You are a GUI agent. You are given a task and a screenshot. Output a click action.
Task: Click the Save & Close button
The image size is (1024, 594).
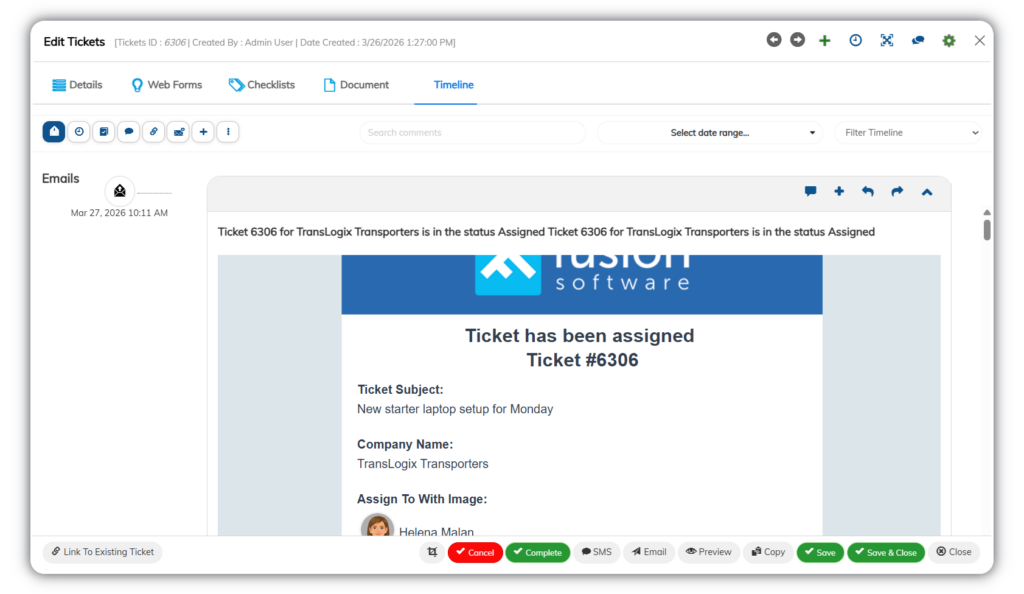pyautogui.click(x=886, y=552)
